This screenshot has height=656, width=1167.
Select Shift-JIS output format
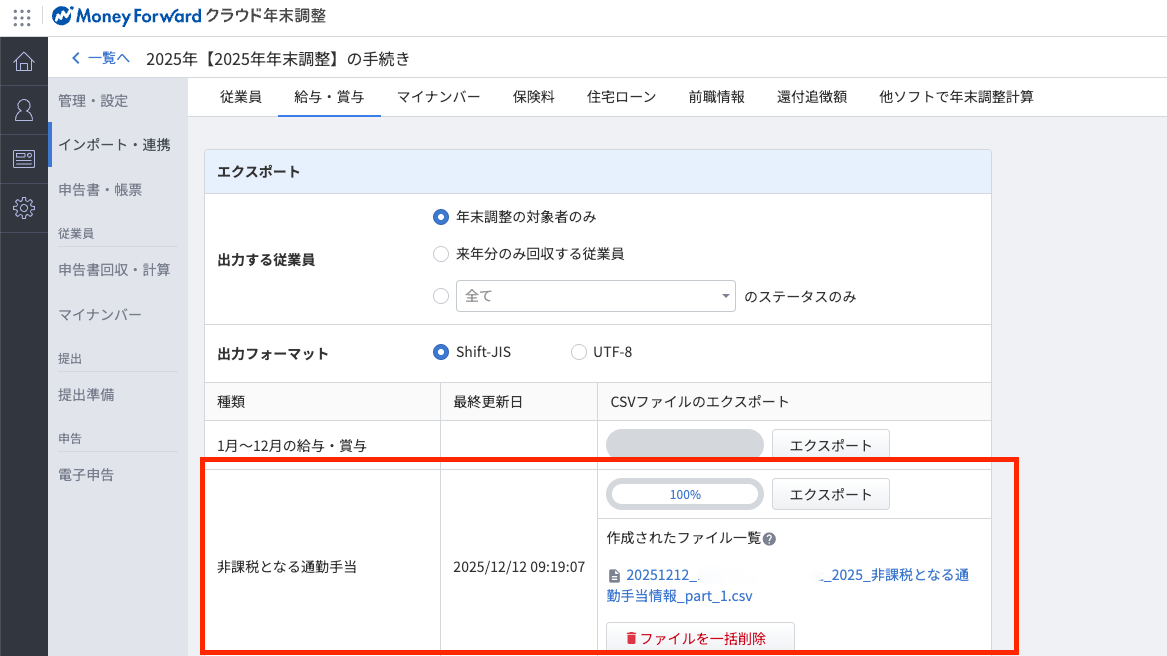pyautogui.click(x=440, y=352)
